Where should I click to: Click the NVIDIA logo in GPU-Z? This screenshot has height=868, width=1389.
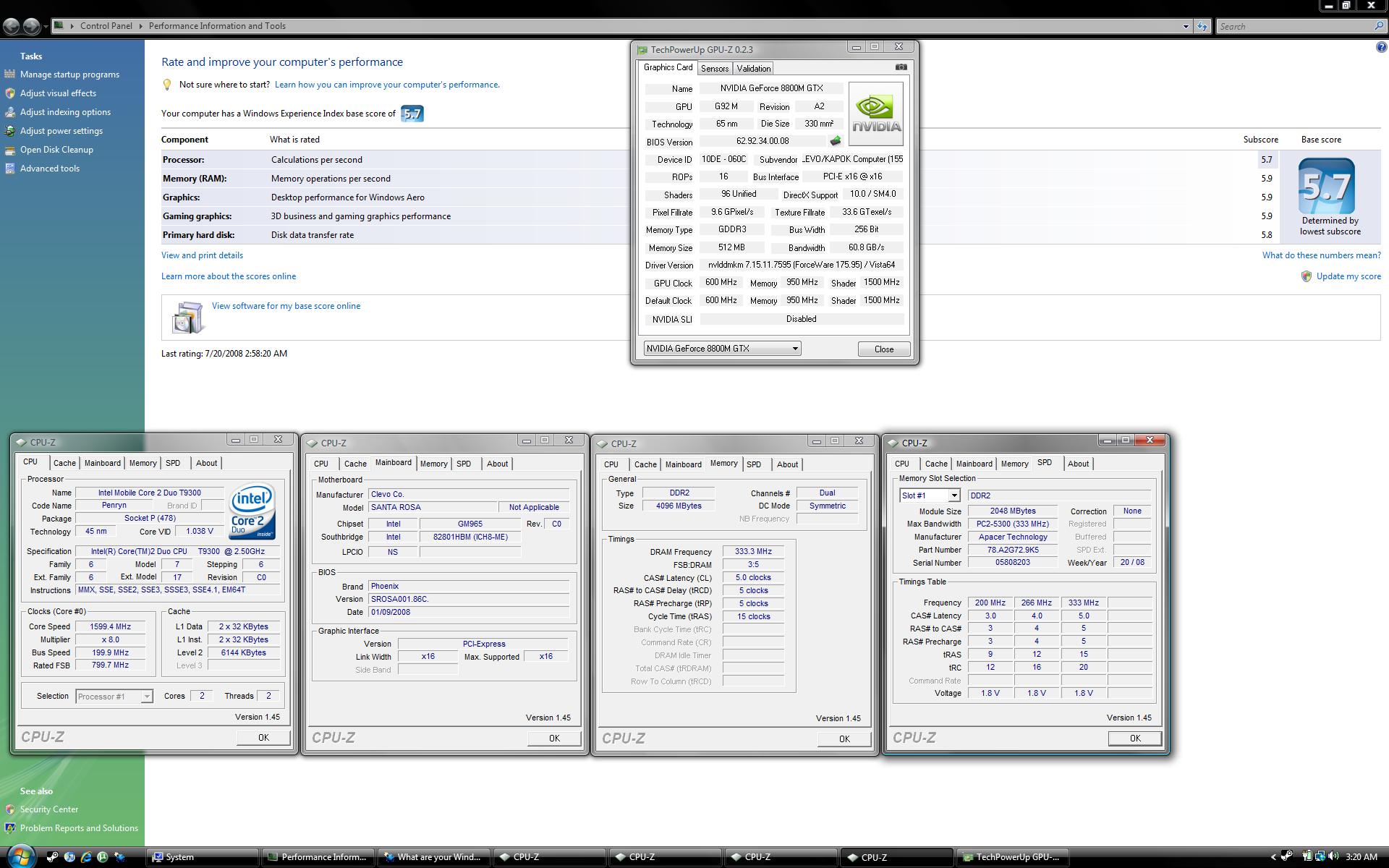pyautogui.click(x=875, y=114)
